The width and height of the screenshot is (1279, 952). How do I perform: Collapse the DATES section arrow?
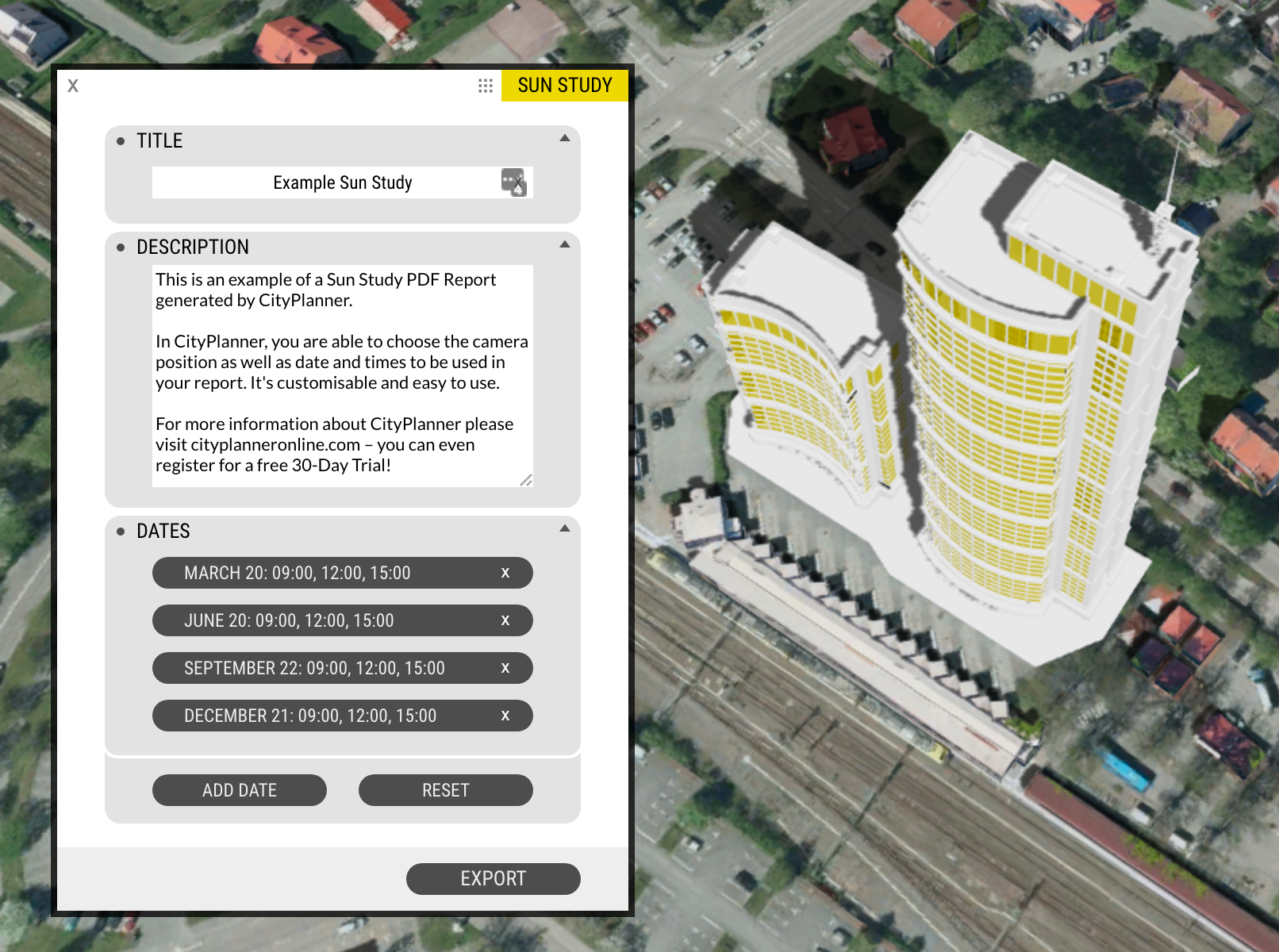point(565,528)
